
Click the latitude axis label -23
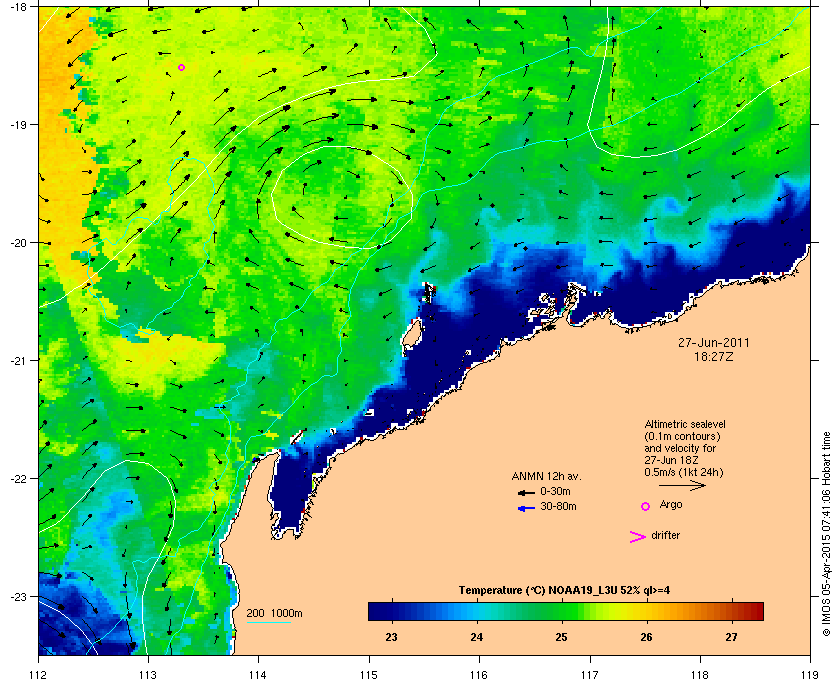pos(18,596)
